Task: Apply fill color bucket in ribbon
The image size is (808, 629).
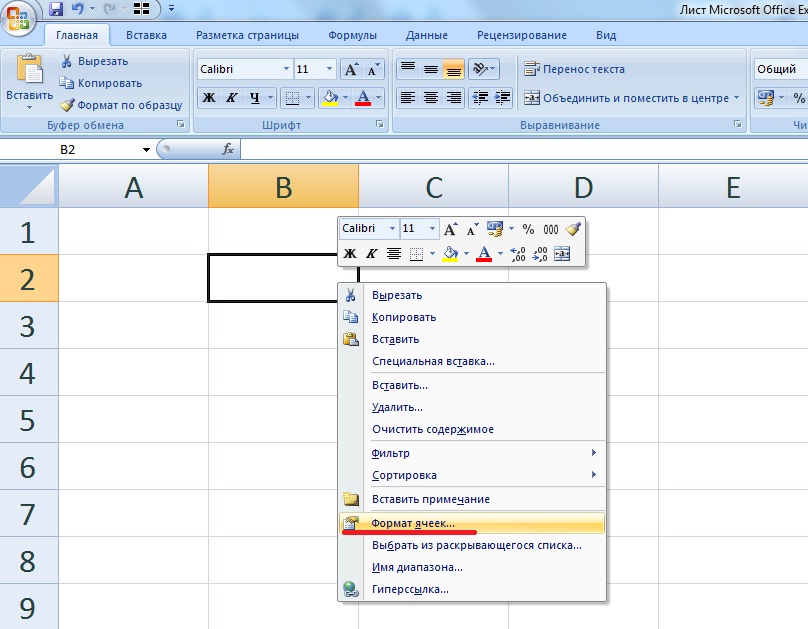Action: [330, 98]
